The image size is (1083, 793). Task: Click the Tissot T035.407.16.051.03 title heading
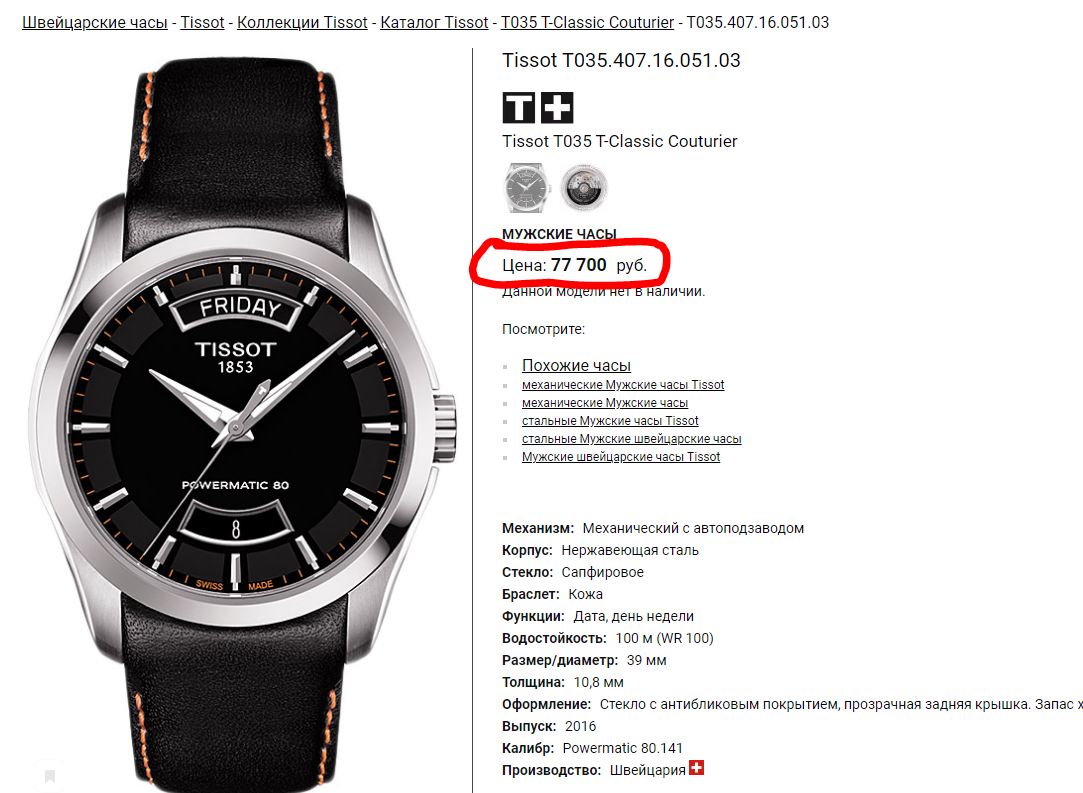click(x=621, y=61)
